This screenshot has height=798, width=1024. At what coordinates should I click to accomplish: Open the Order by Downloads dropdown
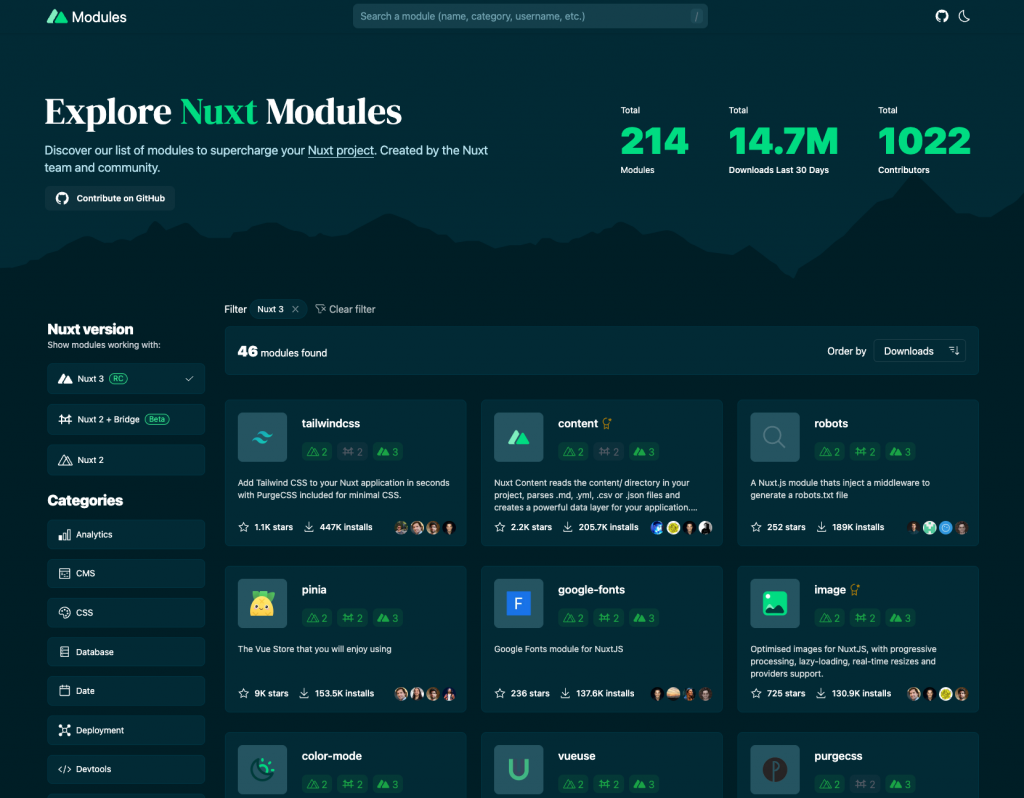click(919, 351)
